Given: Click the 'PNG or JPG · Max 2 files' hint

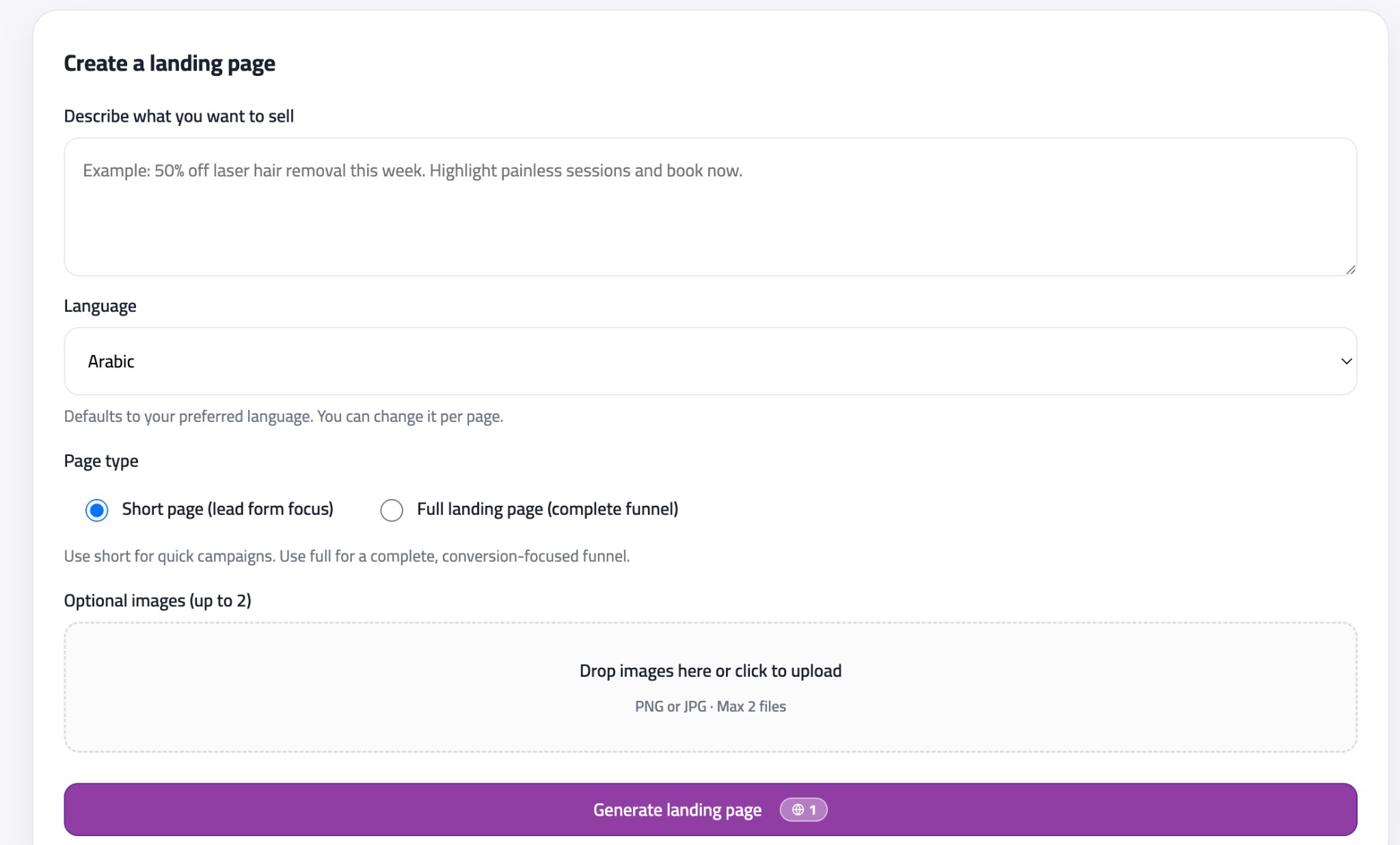Looking at the screenshot, I should pos(710,706).
